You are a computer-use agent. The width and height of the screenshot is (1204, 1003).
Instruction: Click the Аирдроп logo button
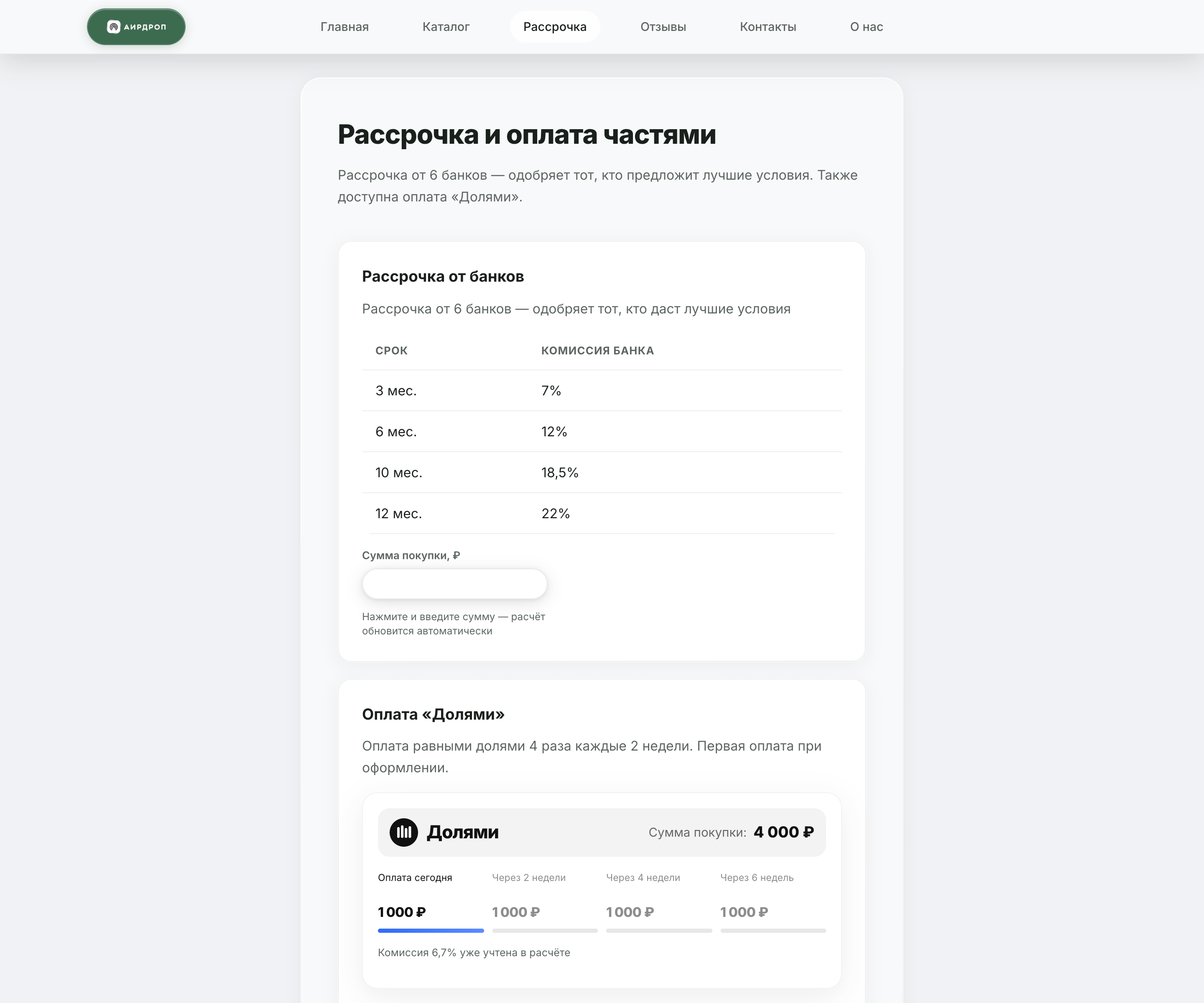[136, 27]
